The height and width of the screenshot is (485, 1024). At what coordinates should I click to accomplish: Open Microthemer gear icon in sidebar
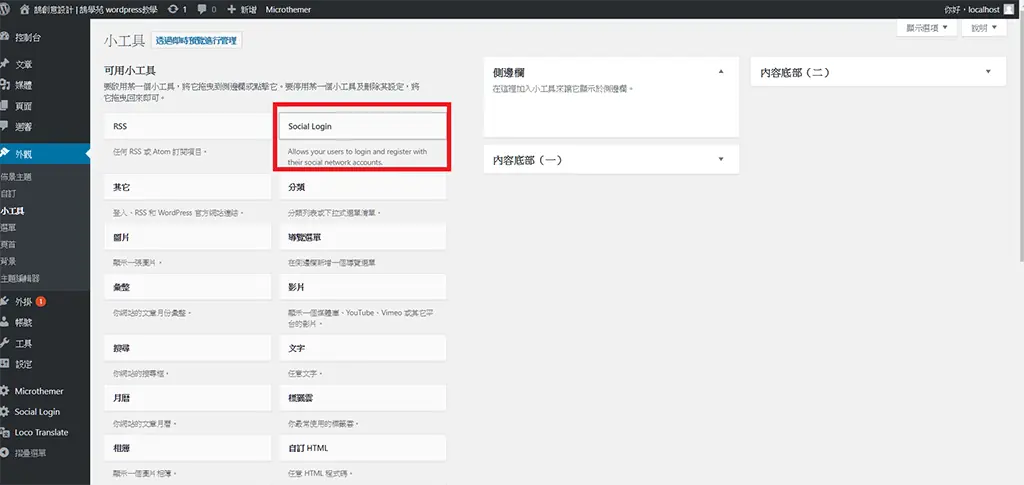pos(5,391)
